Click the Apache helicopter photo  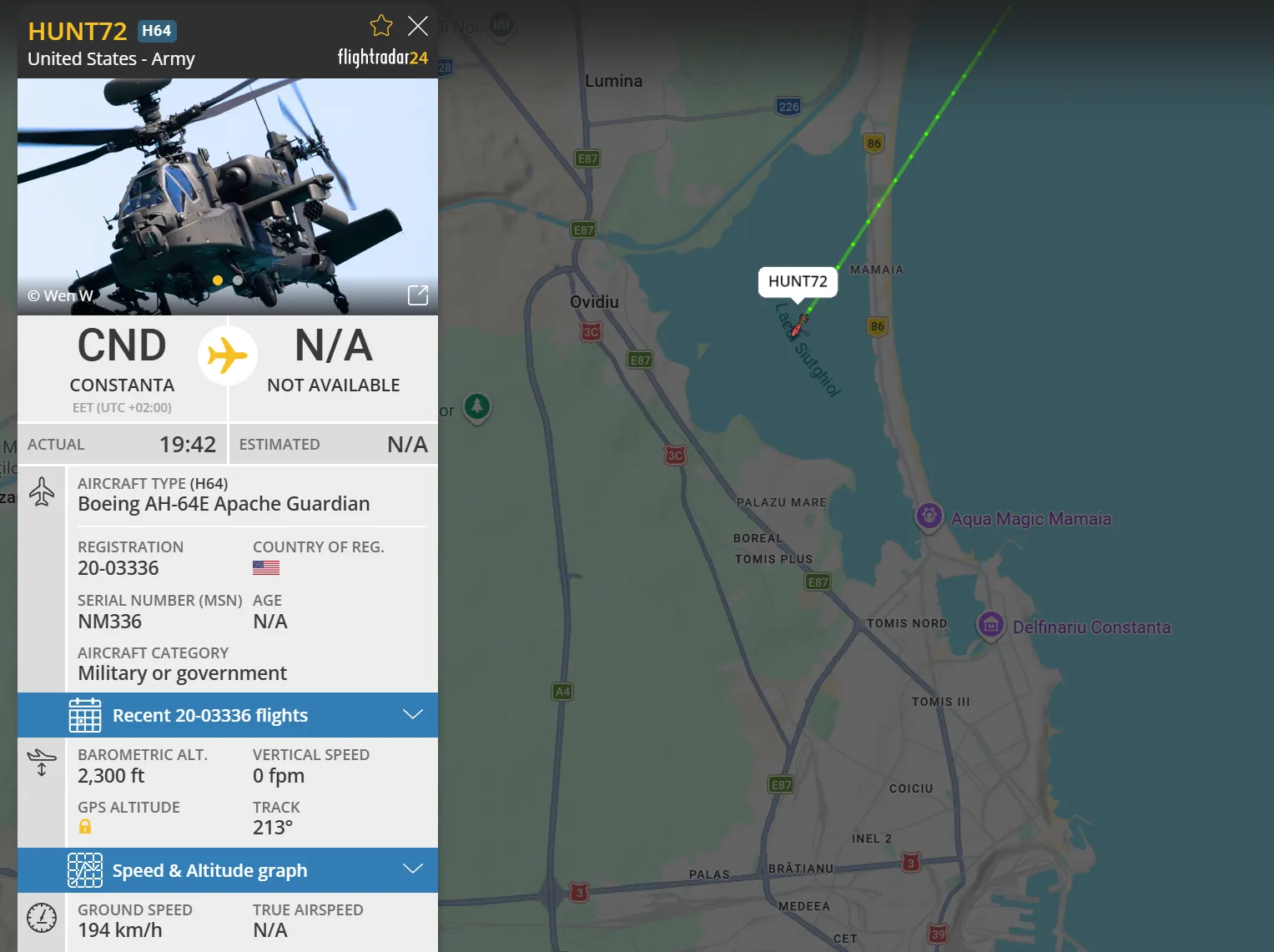coord(228,197)
